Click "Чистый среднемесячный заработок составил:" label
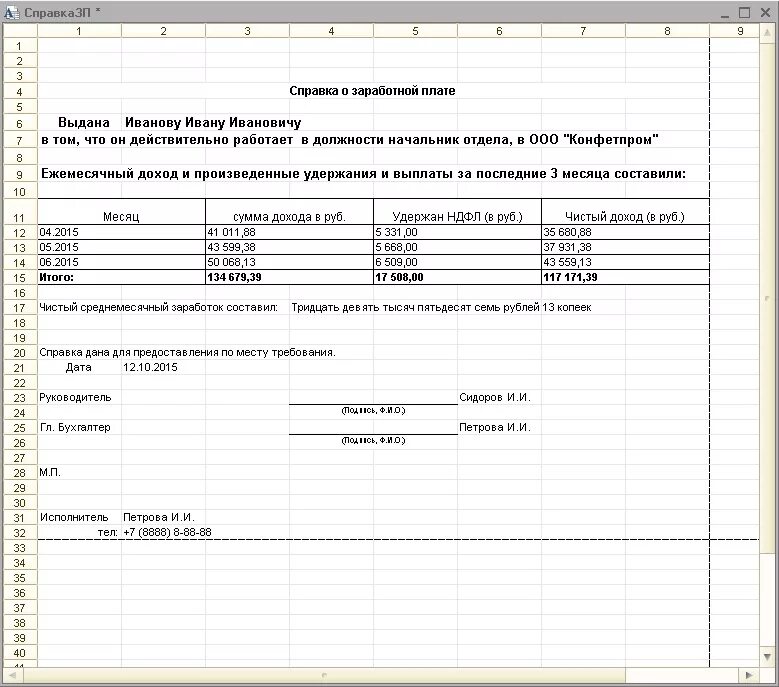This screenshot has height=687, width=779. tap(158, 307)
